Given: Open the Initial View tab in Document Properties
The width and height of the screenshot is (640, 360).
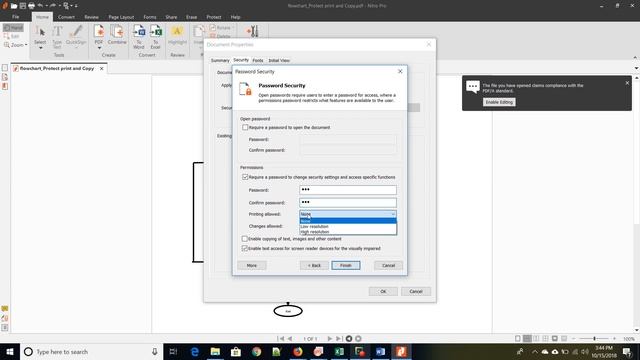Looking at the screenshot, I should click(279, 60).
